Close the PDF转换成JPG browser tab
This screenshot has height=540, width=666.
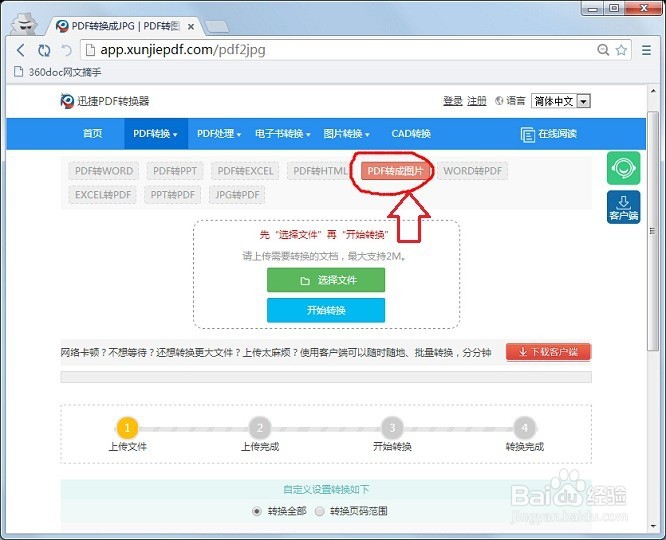pos(191,26)
